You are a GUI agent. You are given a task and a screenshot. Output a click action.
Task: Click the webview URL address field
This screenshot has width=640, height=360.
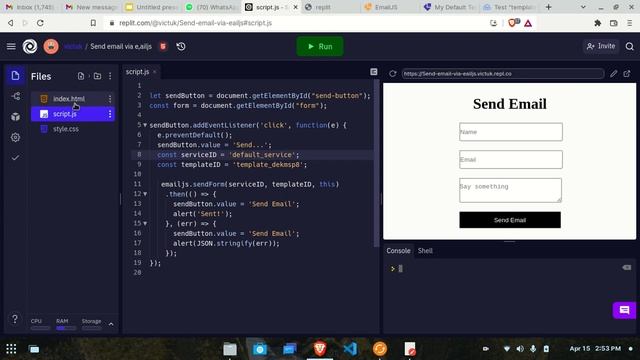coord(502,74)
